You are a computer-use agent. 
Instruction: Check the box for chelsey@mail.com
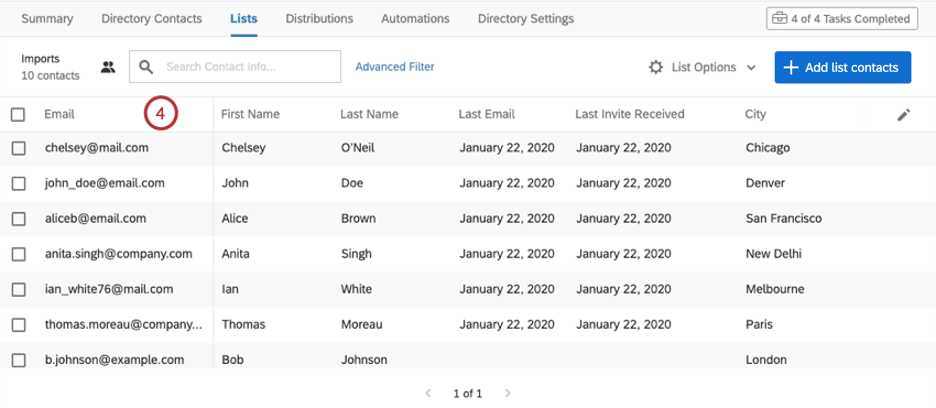19,148
